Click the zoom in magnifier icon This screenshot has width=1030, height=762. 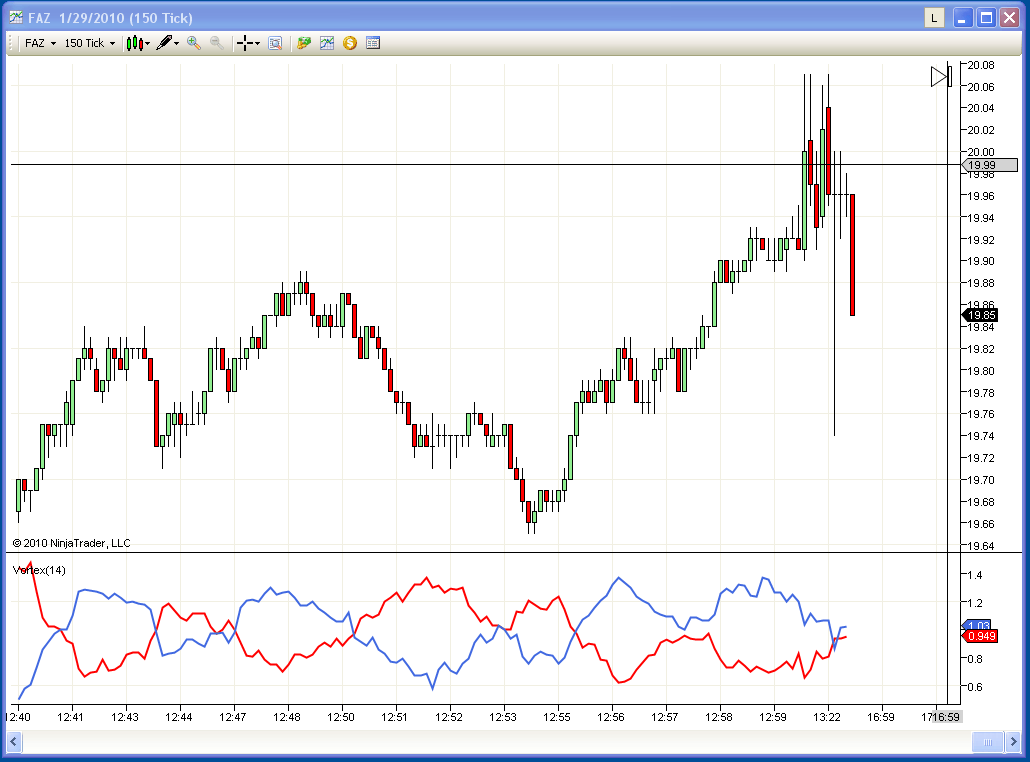[194, 43]
